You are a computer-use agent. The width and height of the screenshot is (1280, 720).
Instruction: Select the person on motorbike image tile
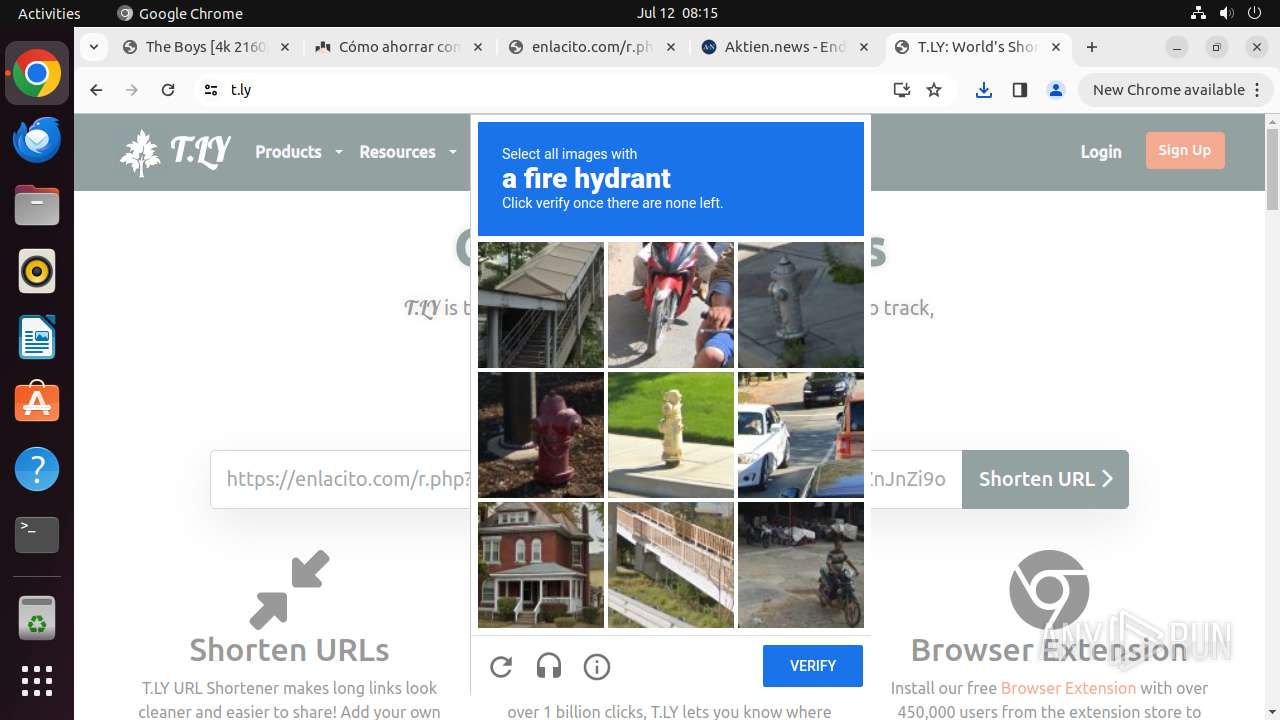(x=801, y=565)
